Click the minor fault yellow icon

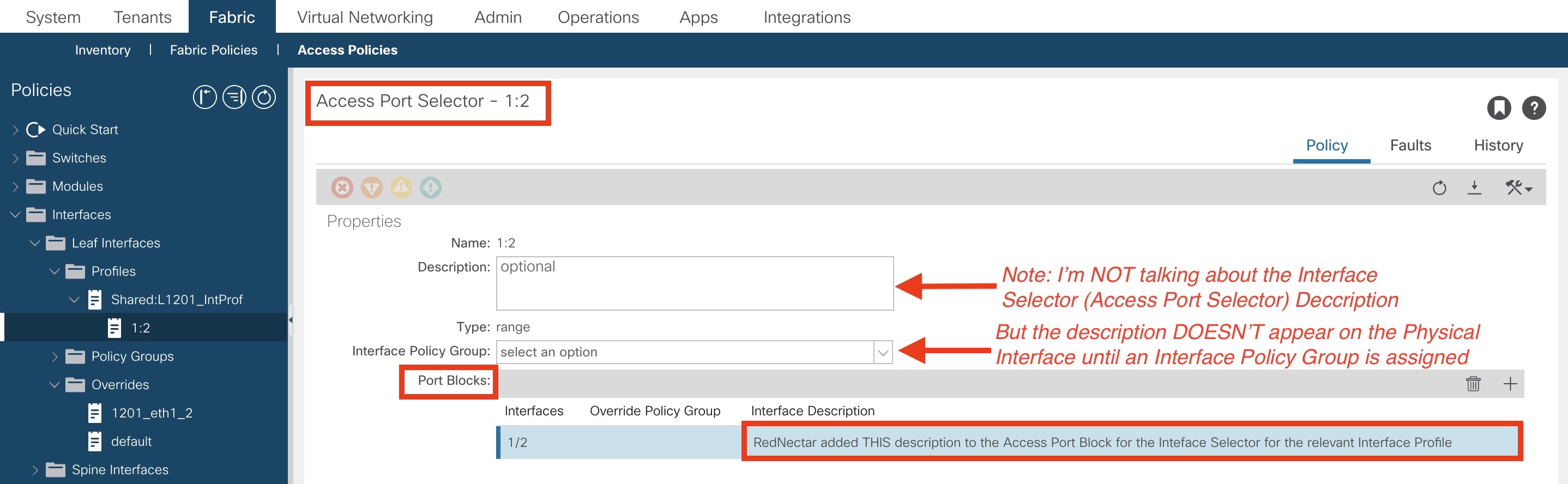(x=401, y=187)
